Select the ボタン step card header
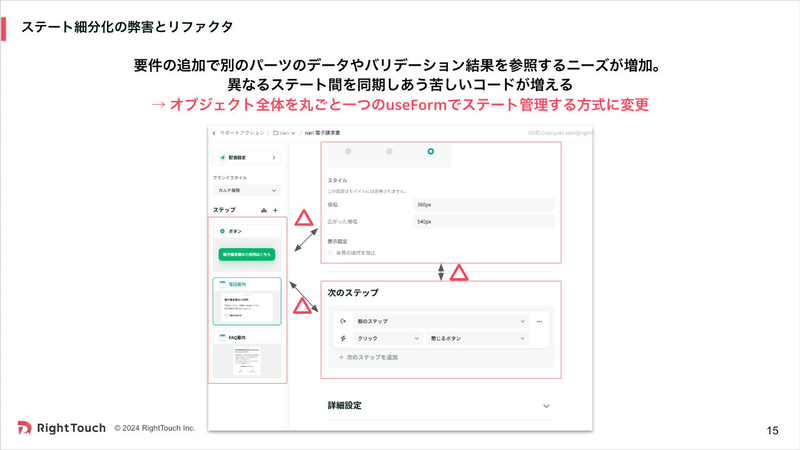 (247, 231)
